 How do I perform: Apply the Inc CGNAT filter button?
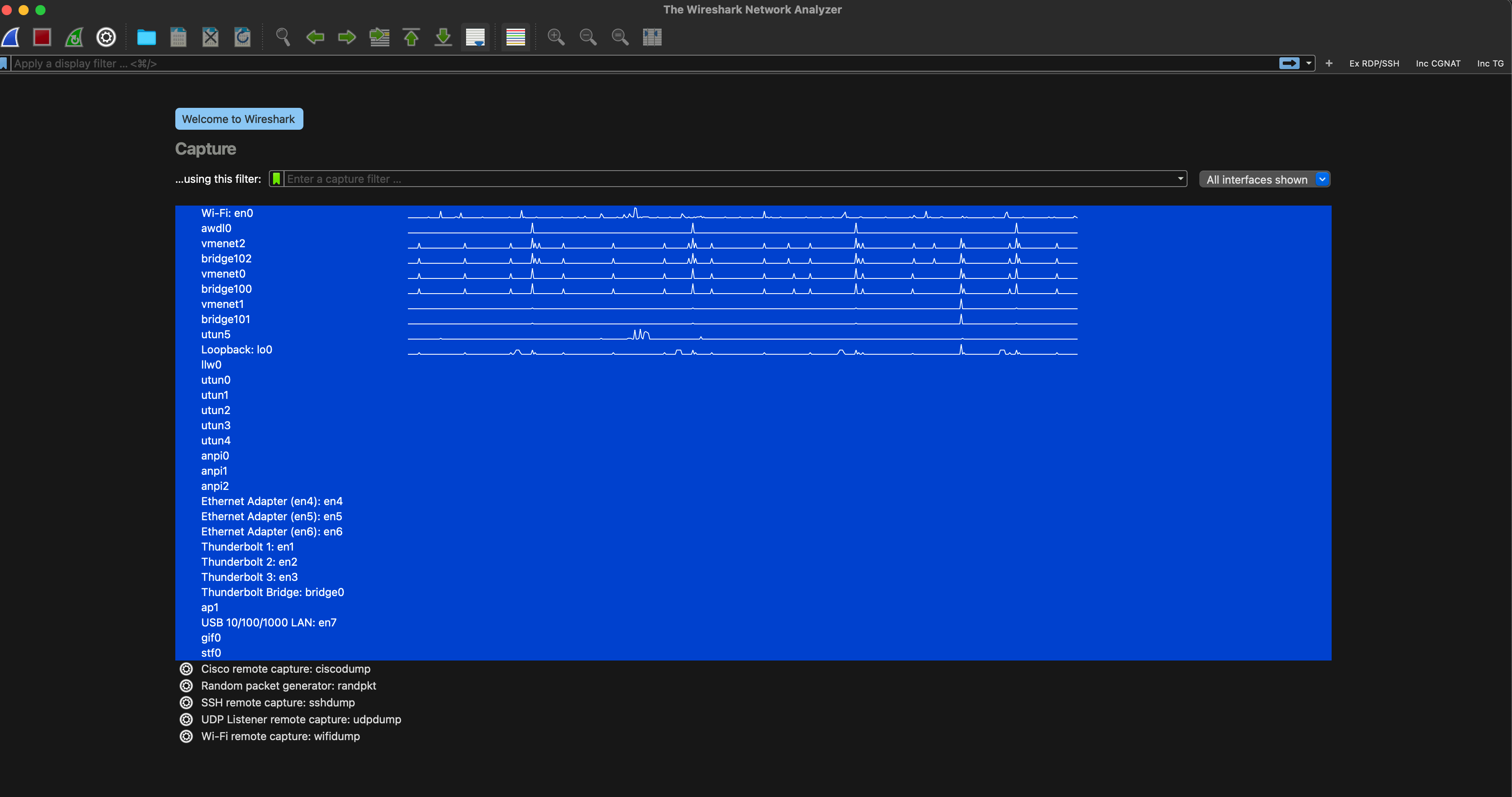[x=1438, y=63]
